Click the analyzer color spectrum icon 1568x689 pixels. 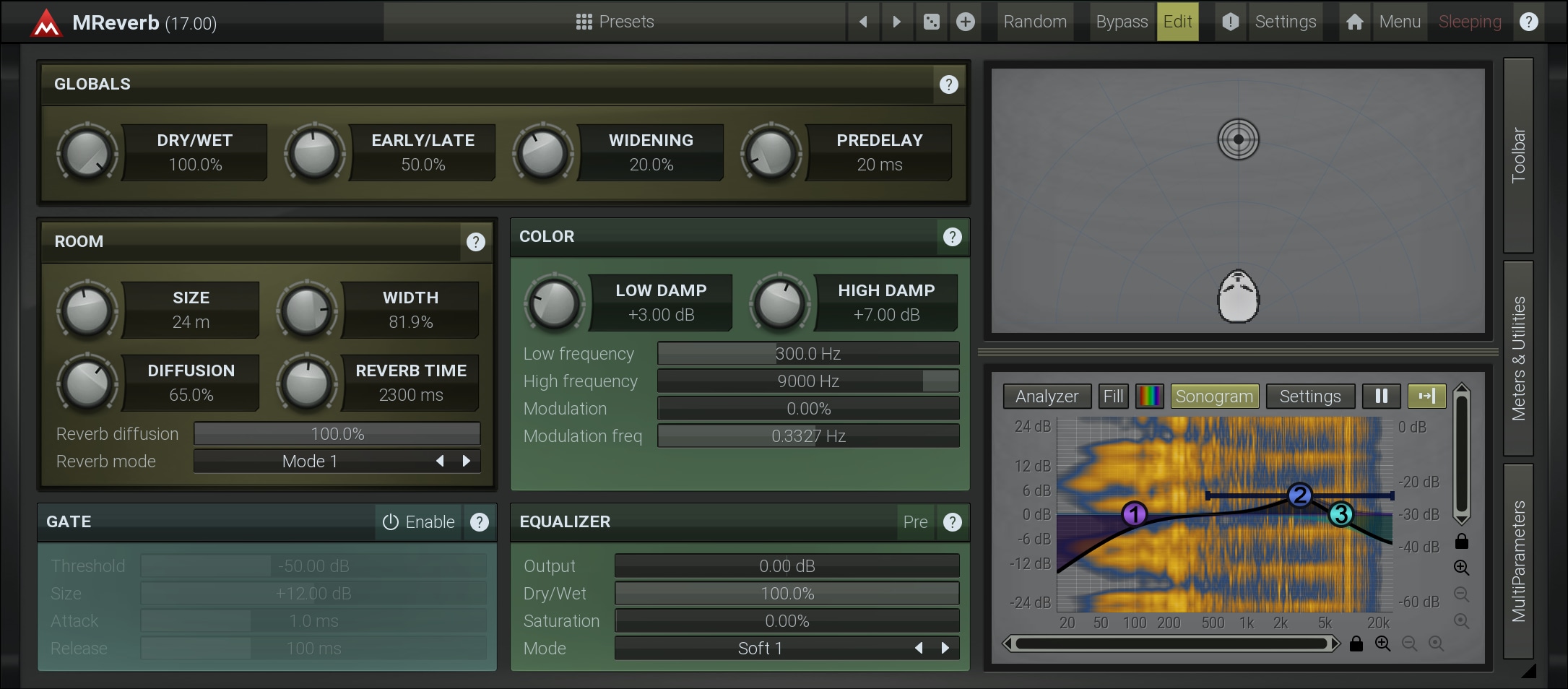click(1149, 396)
